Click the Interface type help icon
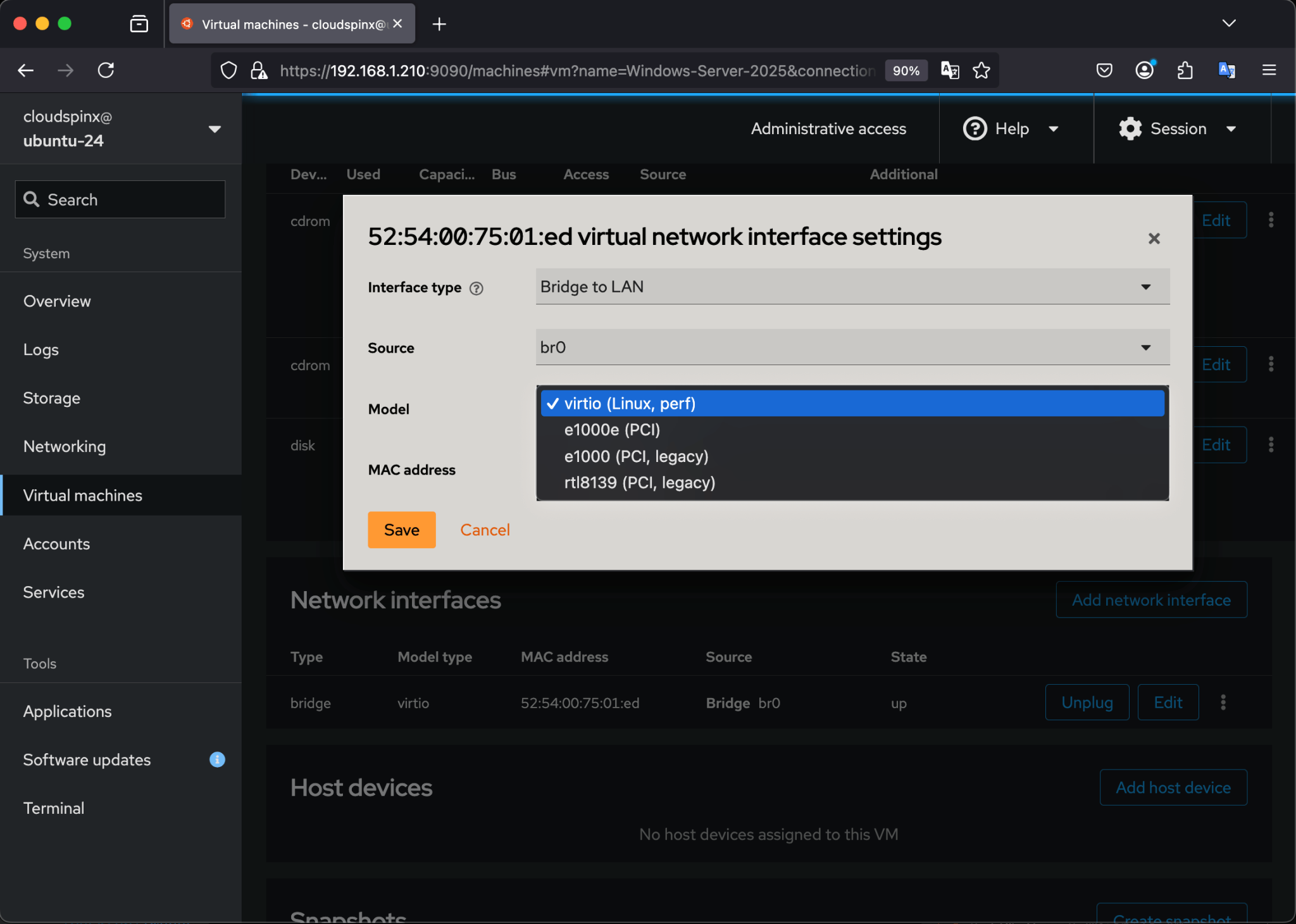 [477, 288]
